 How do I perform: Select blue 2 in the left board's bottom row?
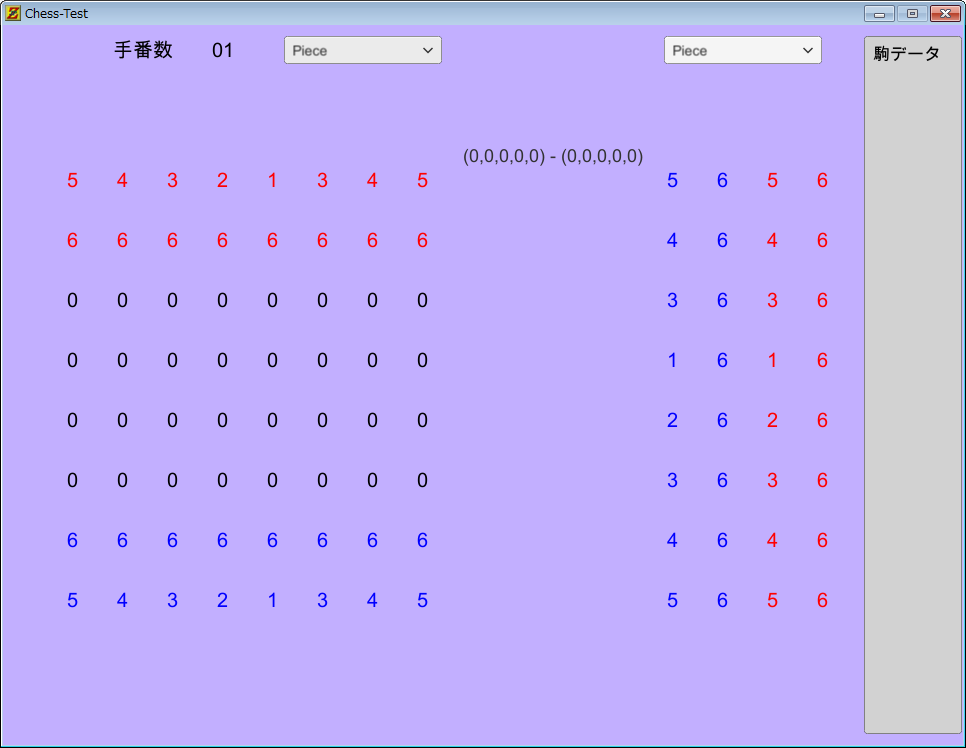click(x=222, y=600)
